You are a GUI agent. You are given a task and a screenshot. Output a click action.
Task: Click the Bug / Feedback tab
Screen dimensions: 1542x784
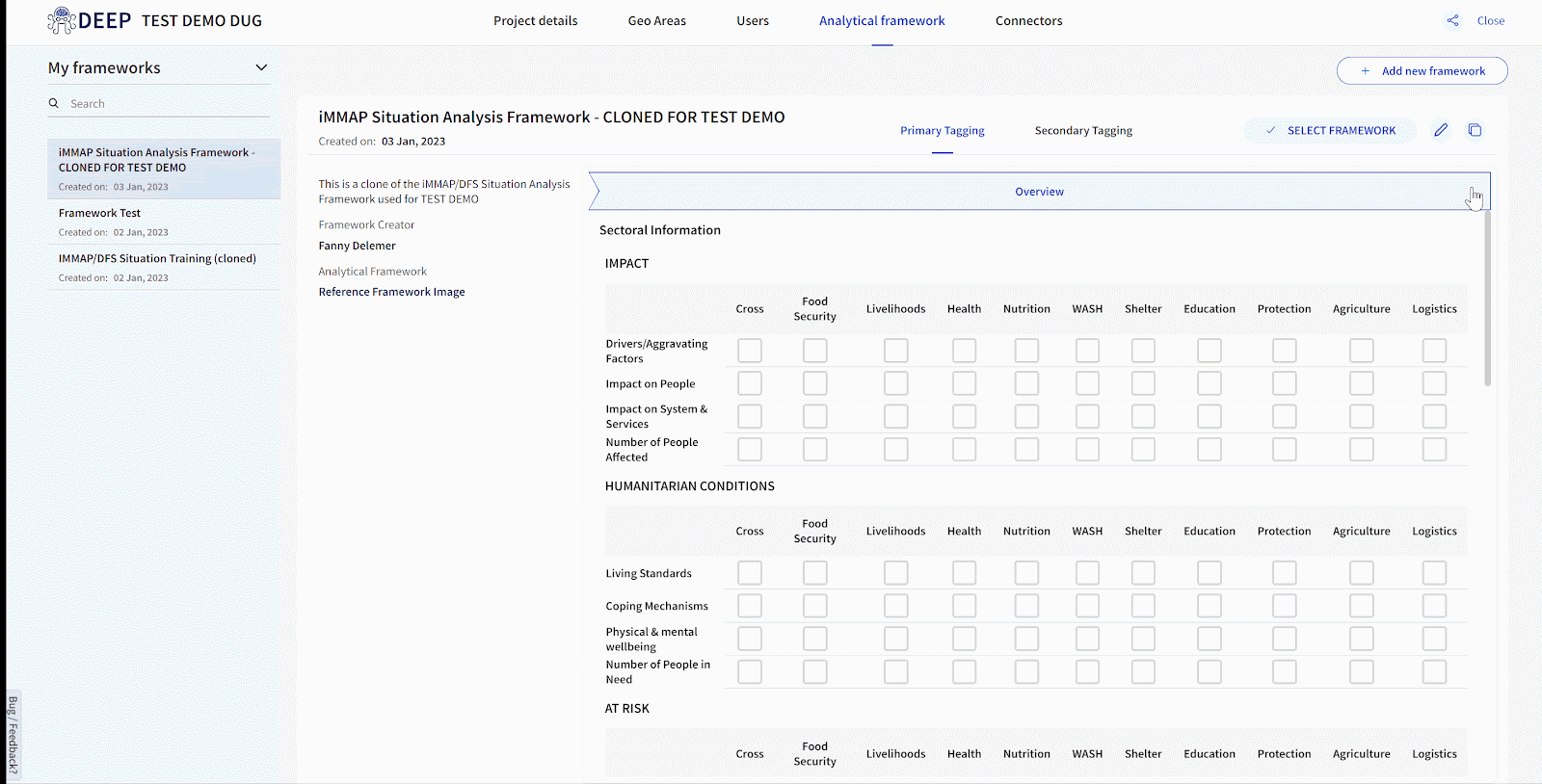coord(13,735)
